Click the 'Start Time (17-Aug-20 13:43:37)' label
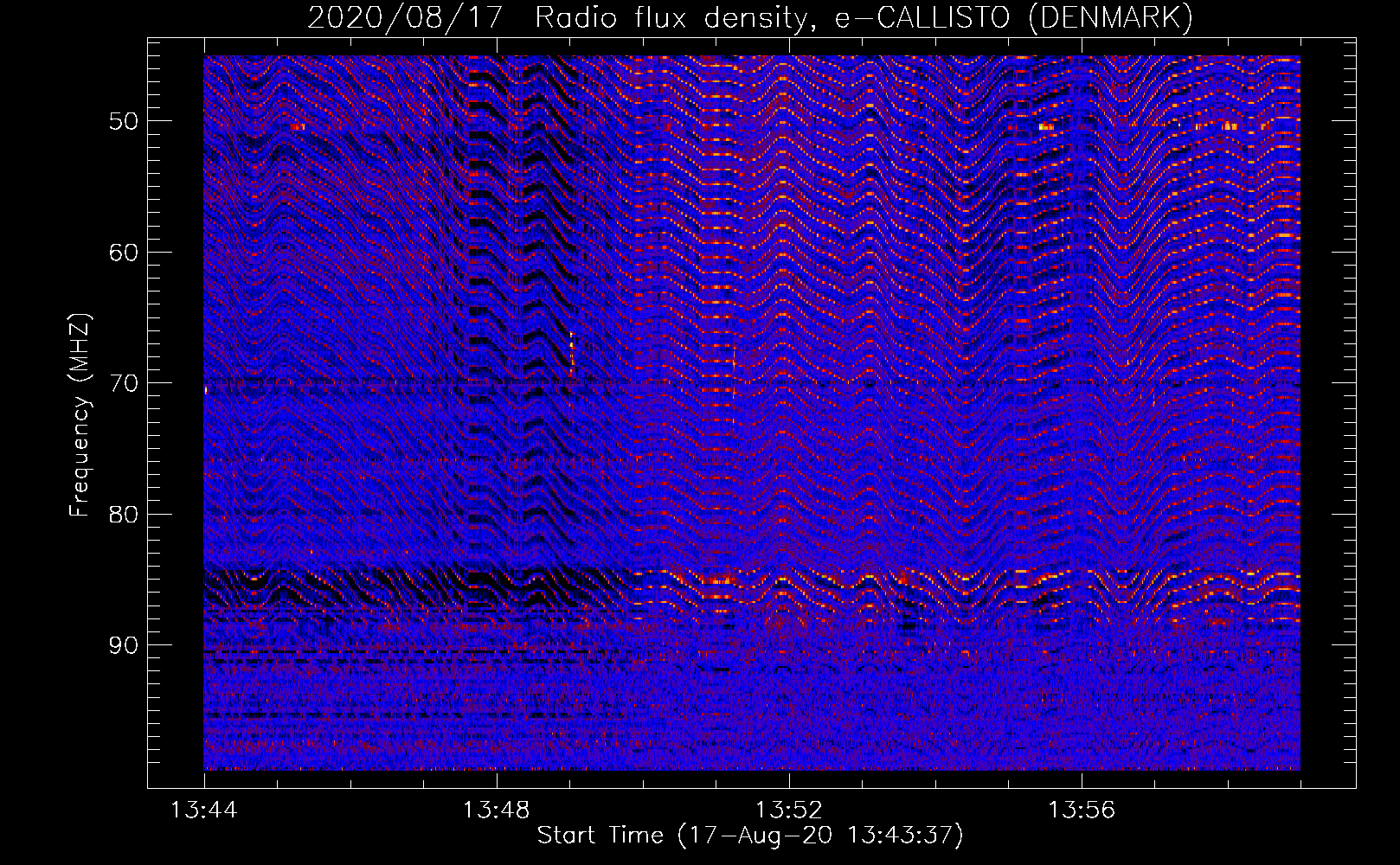1400x865 pixels. coord(750,836)
